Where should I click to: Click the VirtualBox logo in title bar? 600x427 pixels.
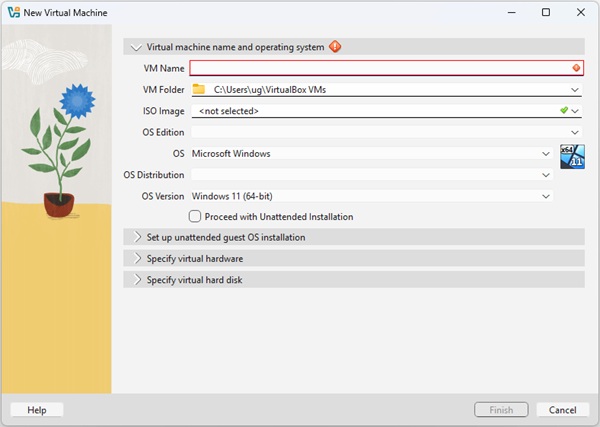pyautogui.click(x=13, y=12)
